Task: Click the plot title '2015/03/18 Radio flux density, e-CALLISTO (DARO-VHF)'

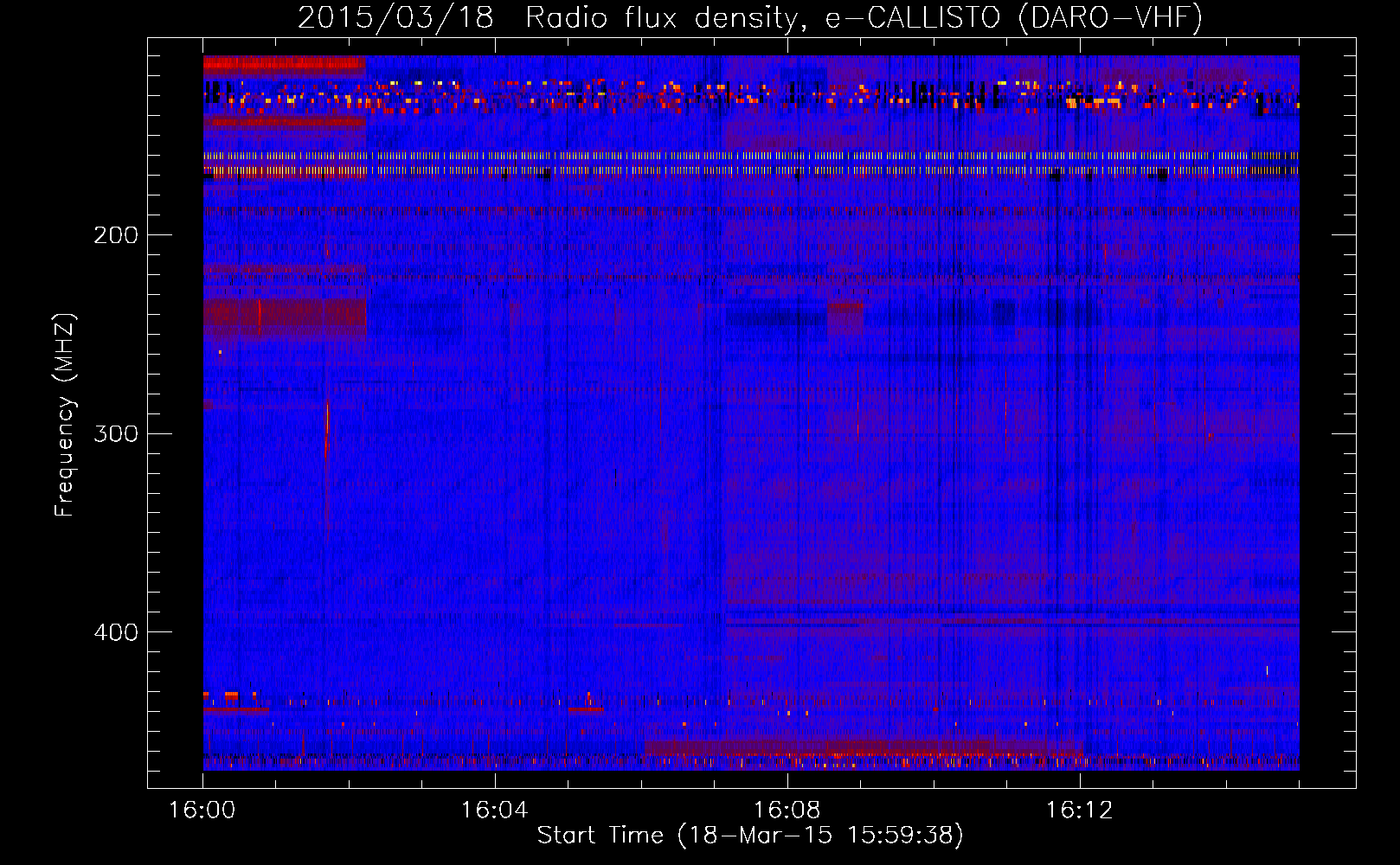Action: tap(750, 17)
